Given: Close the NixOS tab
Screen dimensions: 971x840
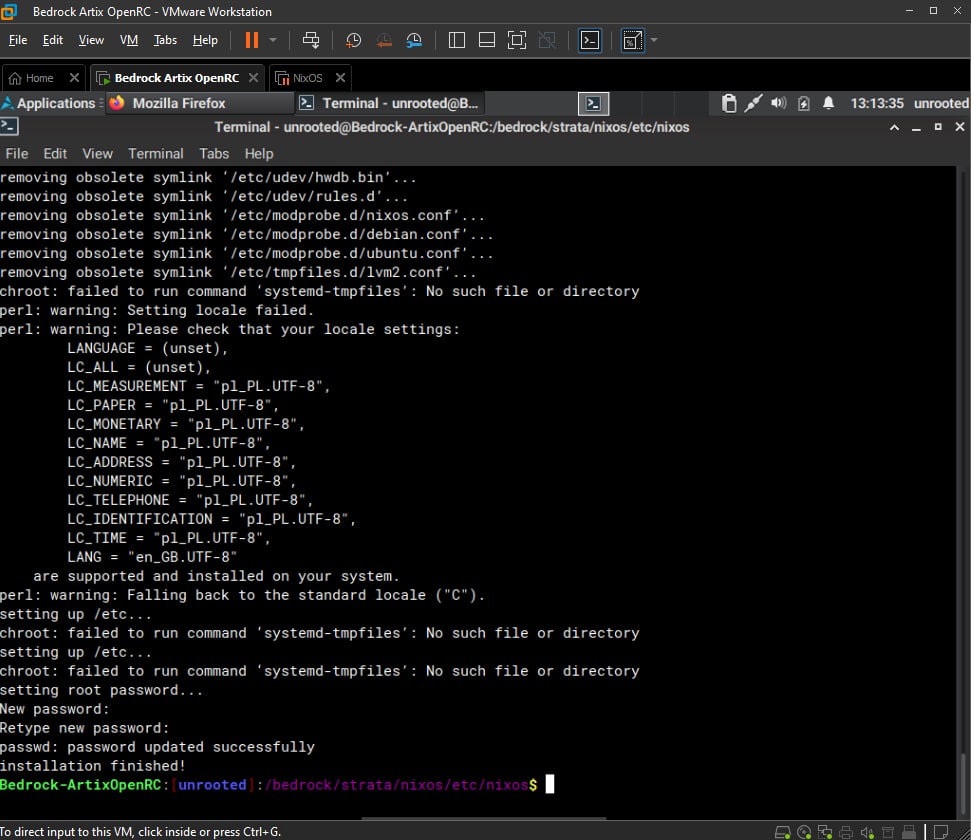Looking at the screenshot, I should (x=340, y=77).
